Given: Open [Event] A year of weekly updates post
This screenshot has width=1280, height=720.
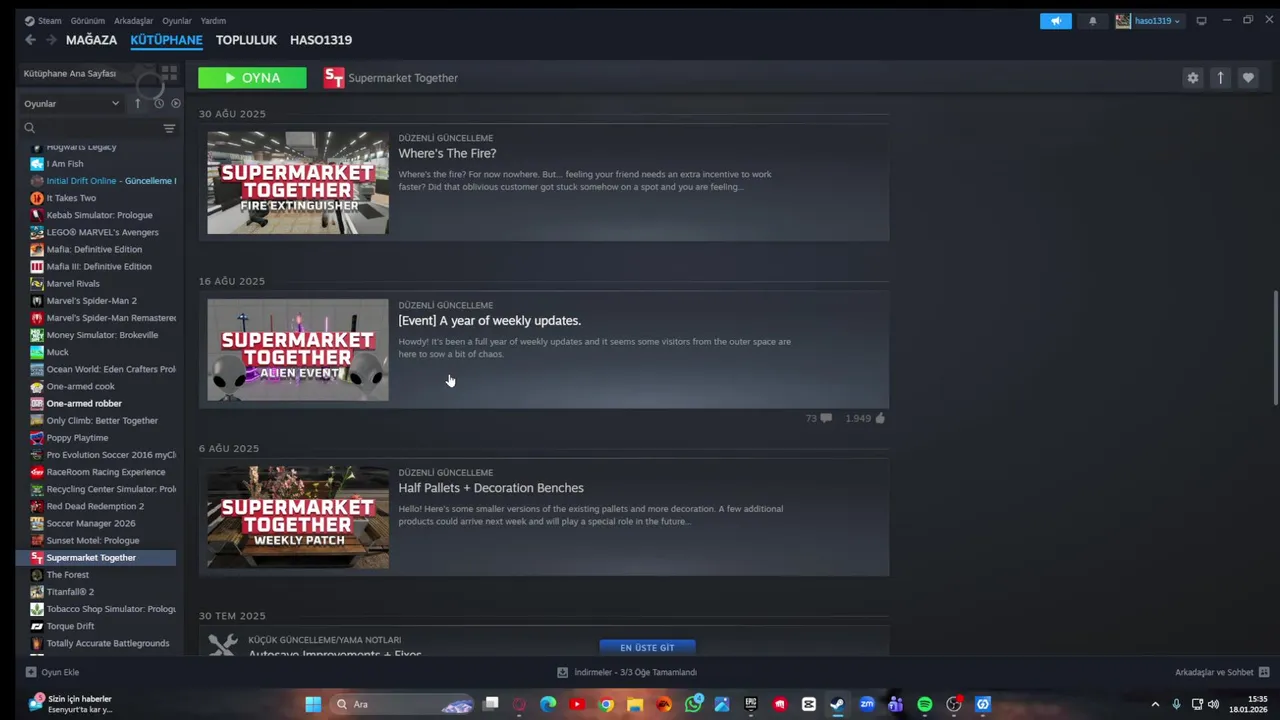Looking at the screenshot, I should point(489,321).
